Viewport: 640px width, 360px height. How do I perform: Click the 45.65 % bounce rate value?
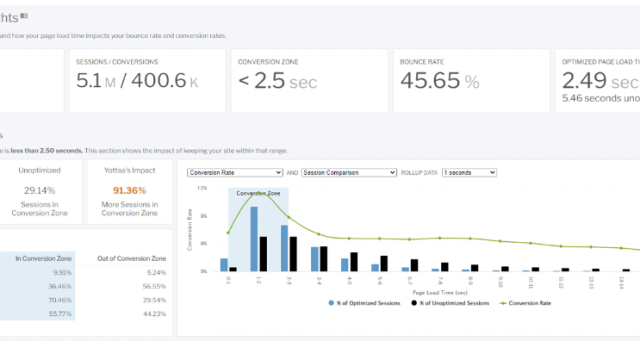pyautogui.click(x=440, y=80)
